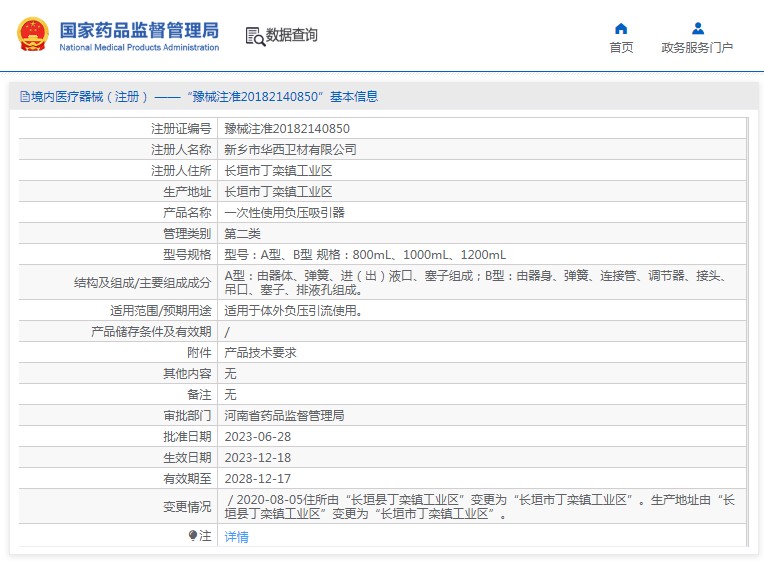Viewport: 764px width, 561px height.
Task: Click the national emblem logo
Action: point(33,34)
